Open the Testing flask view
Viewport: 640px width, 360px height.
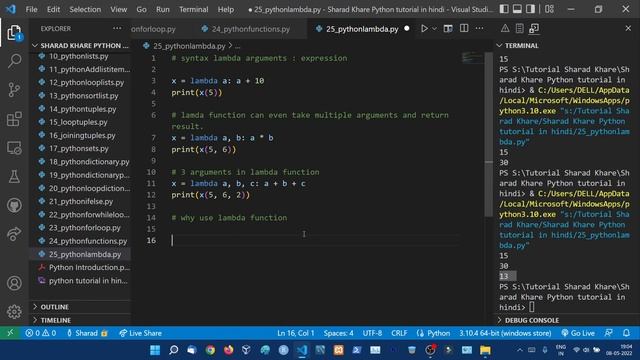(14, 177)
